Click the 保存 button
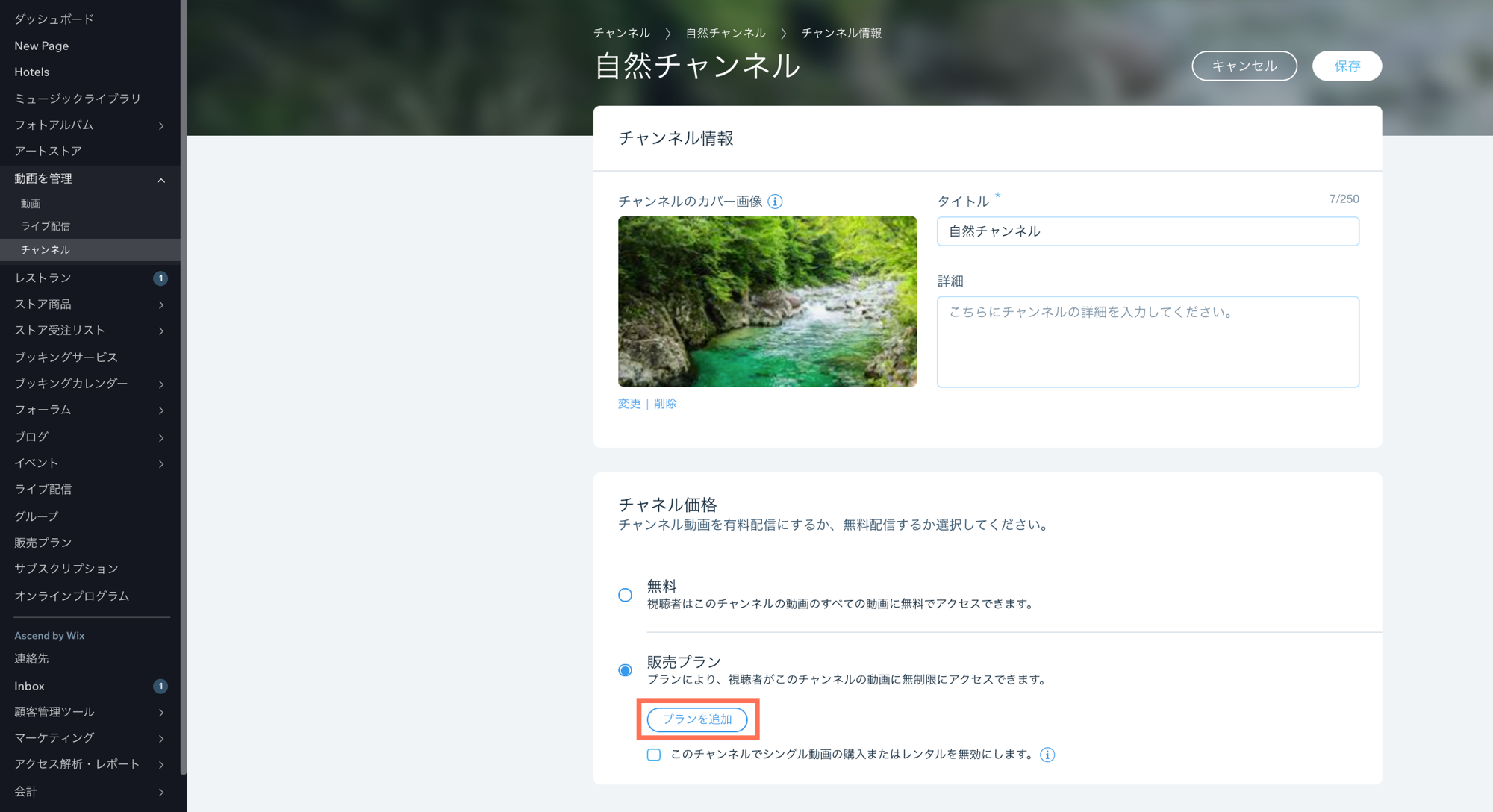The height and width of the screenshot is (812, 1493). 1347,66
